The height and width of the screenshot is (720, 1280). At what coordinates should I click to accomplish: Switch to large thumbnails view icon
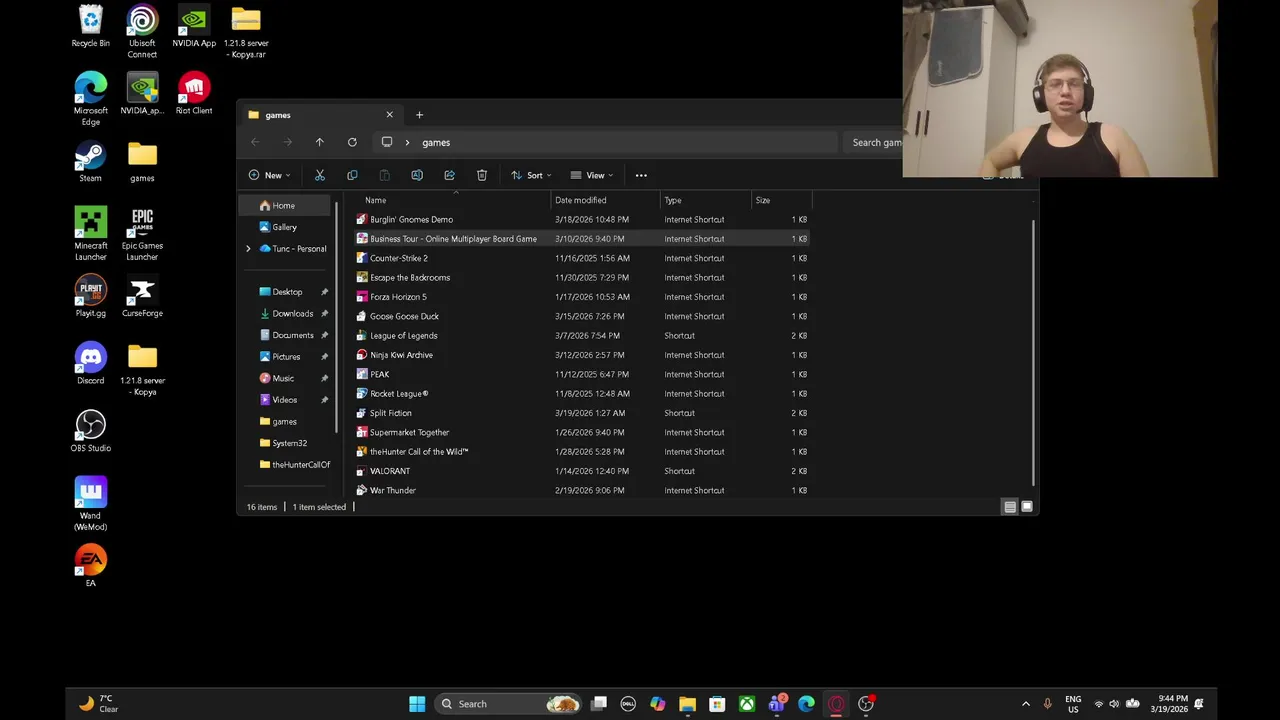1027,507
